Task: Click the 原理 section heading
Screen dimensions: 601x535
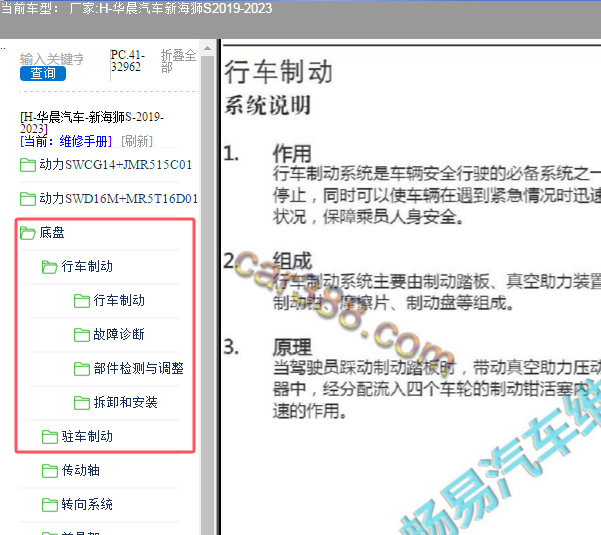Action: pyautogui.click(x=292, y=347)
